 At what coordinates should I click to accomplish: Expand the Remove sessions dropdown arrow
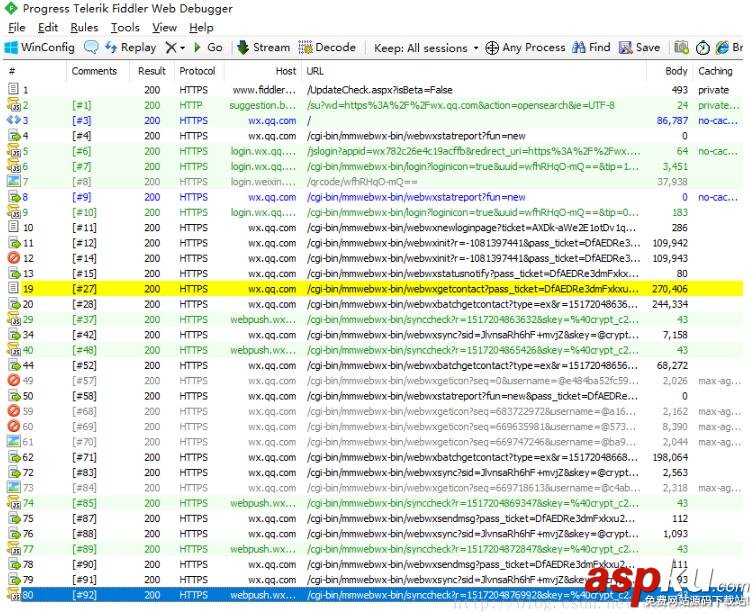pyautogui.click(x=182, y=48)
